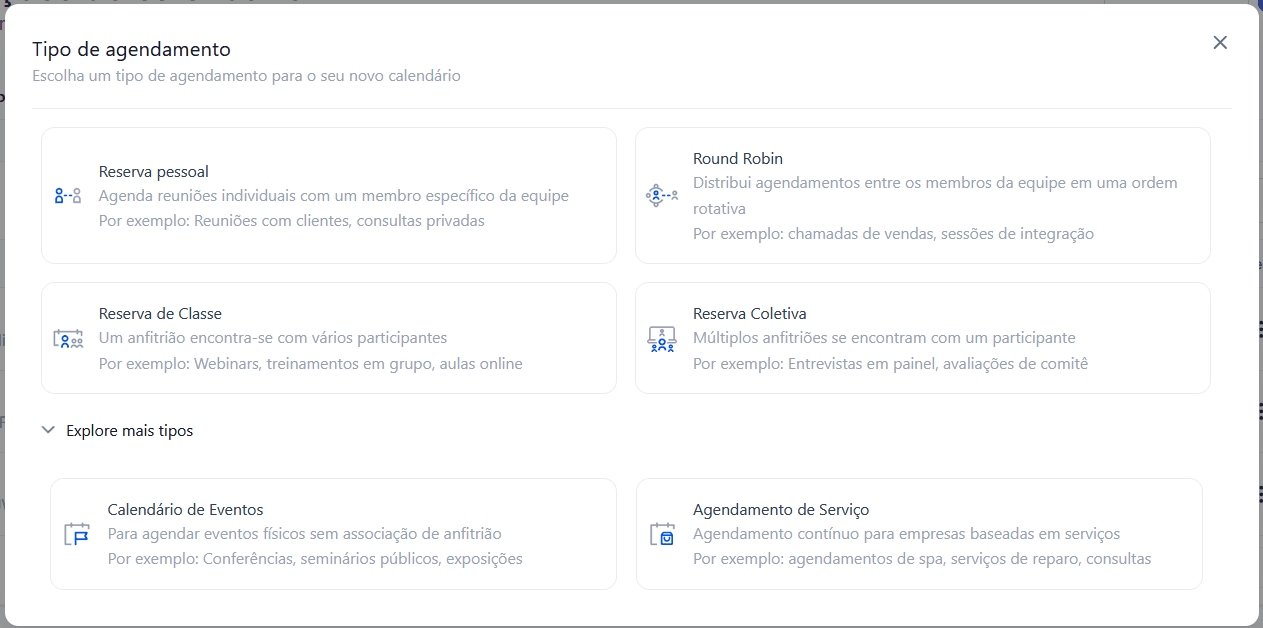The width and height of the screenshot is (1263, 628).
Task: Click the Reserva pessoal icon
Action: [x=68, y=196]
